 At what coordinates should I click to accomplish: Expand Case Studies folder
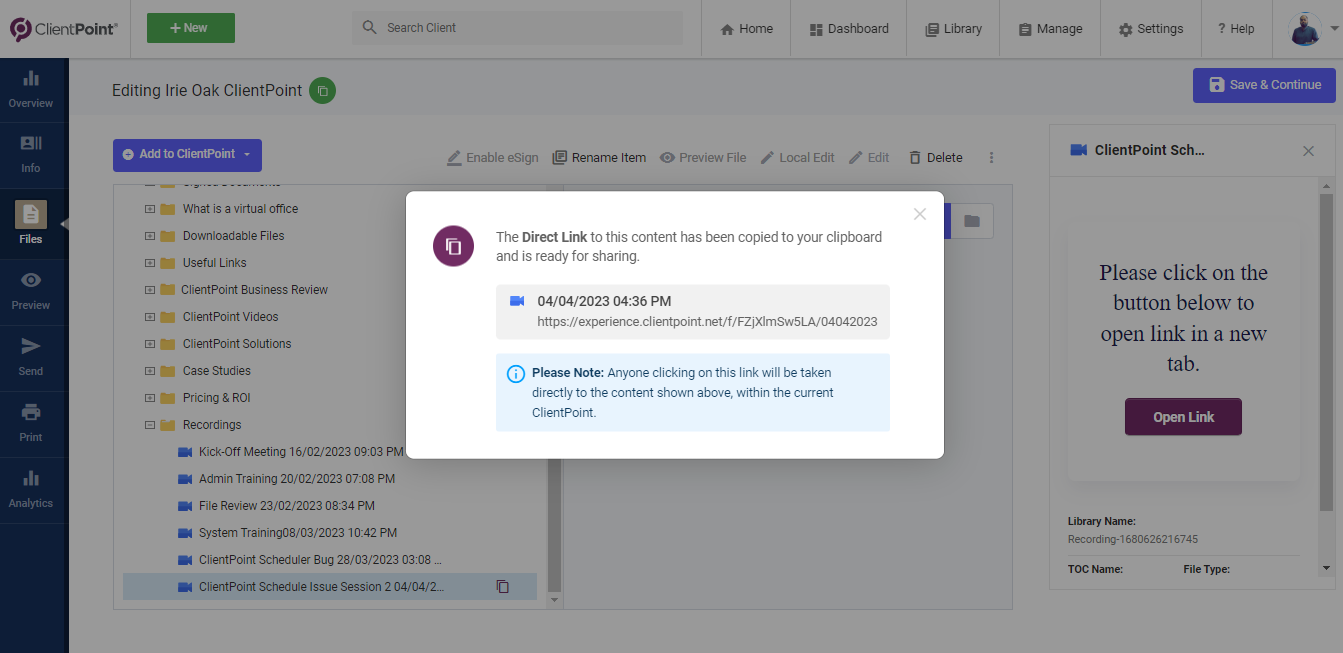point(150,371)
